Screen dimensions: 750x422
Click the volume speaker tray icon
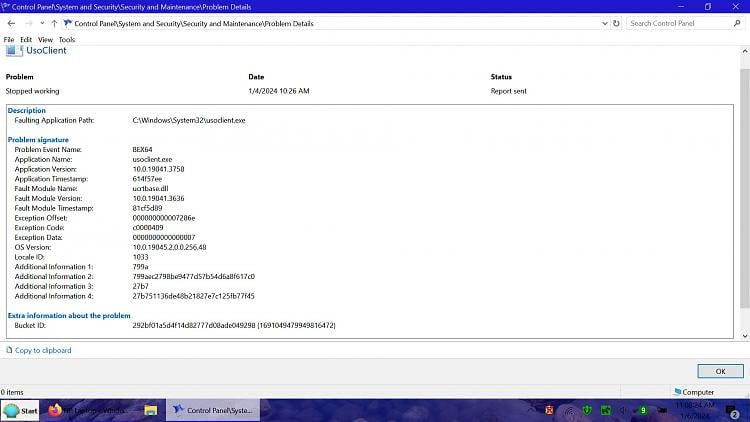(x=623, y=410)
